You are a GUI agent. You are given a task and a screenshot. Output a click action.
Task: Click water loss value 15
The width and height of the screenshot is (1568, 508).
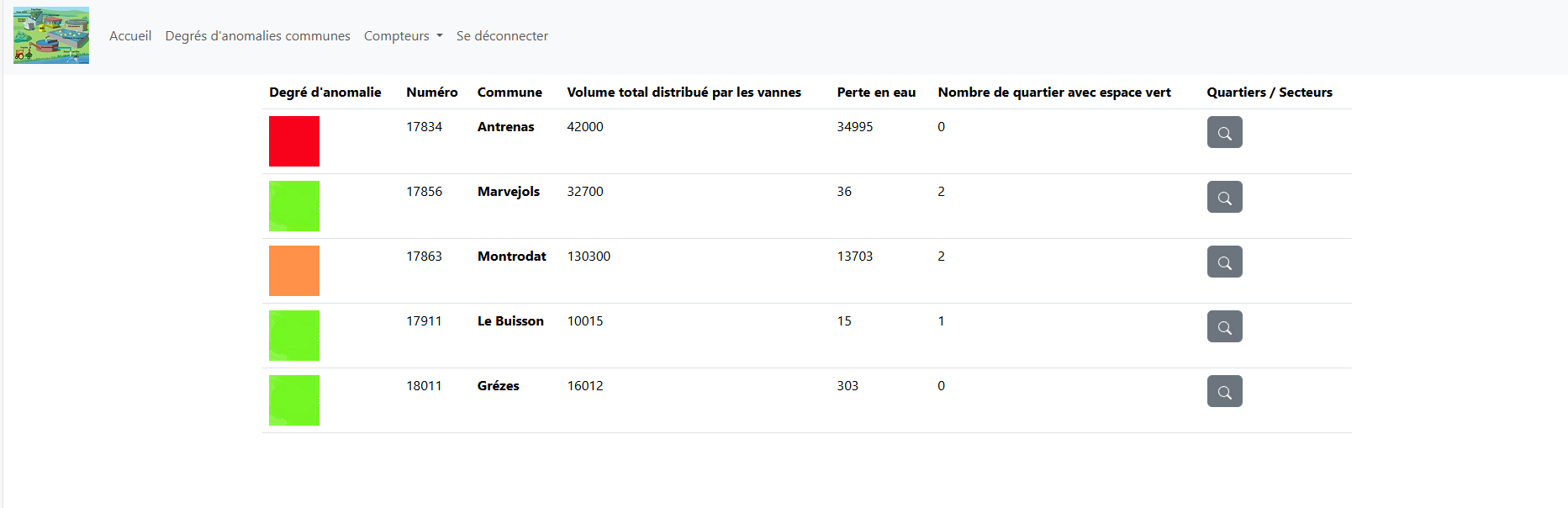[x=844, y=321]
